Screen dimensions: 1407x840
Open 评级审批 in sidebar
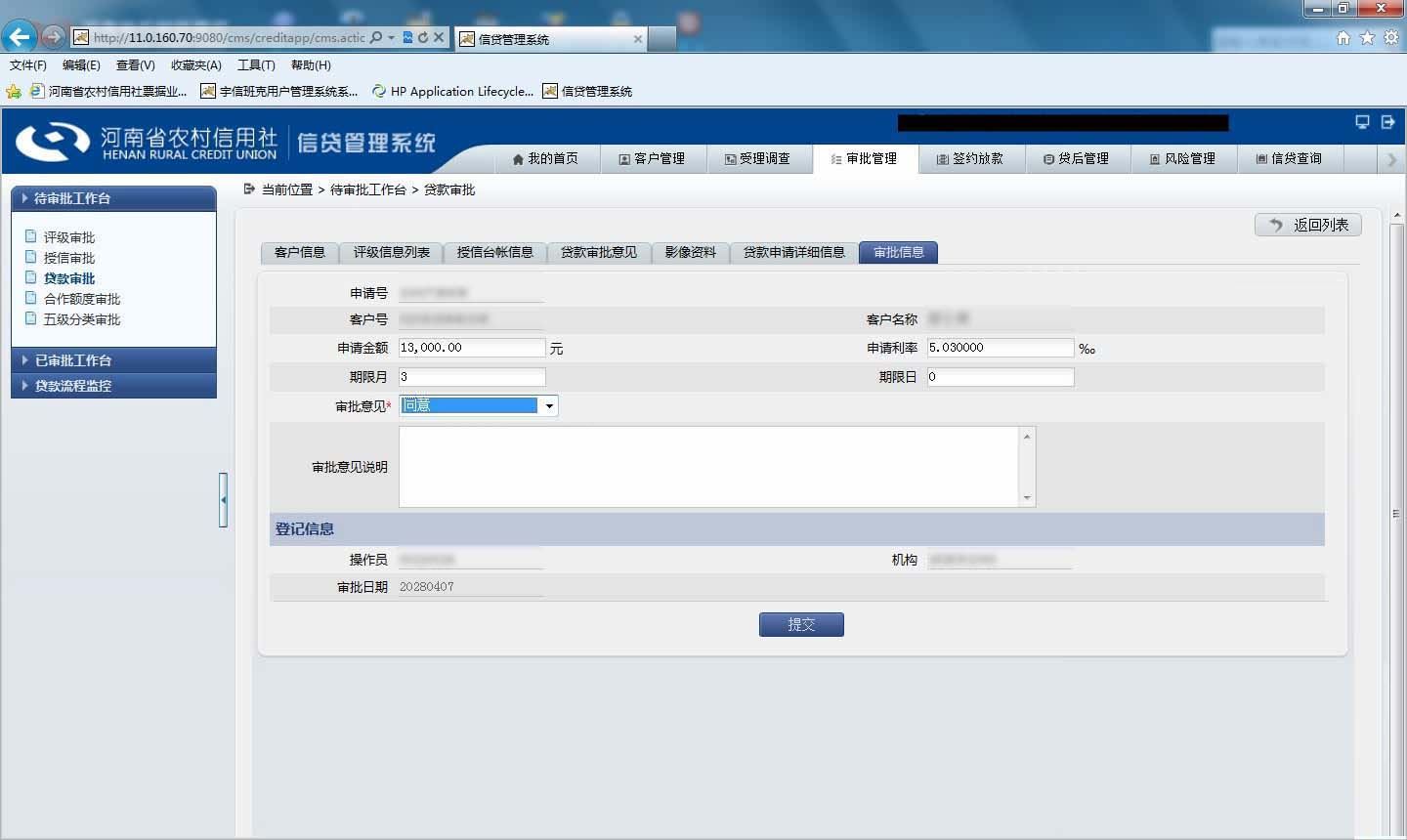coord(68,237)
